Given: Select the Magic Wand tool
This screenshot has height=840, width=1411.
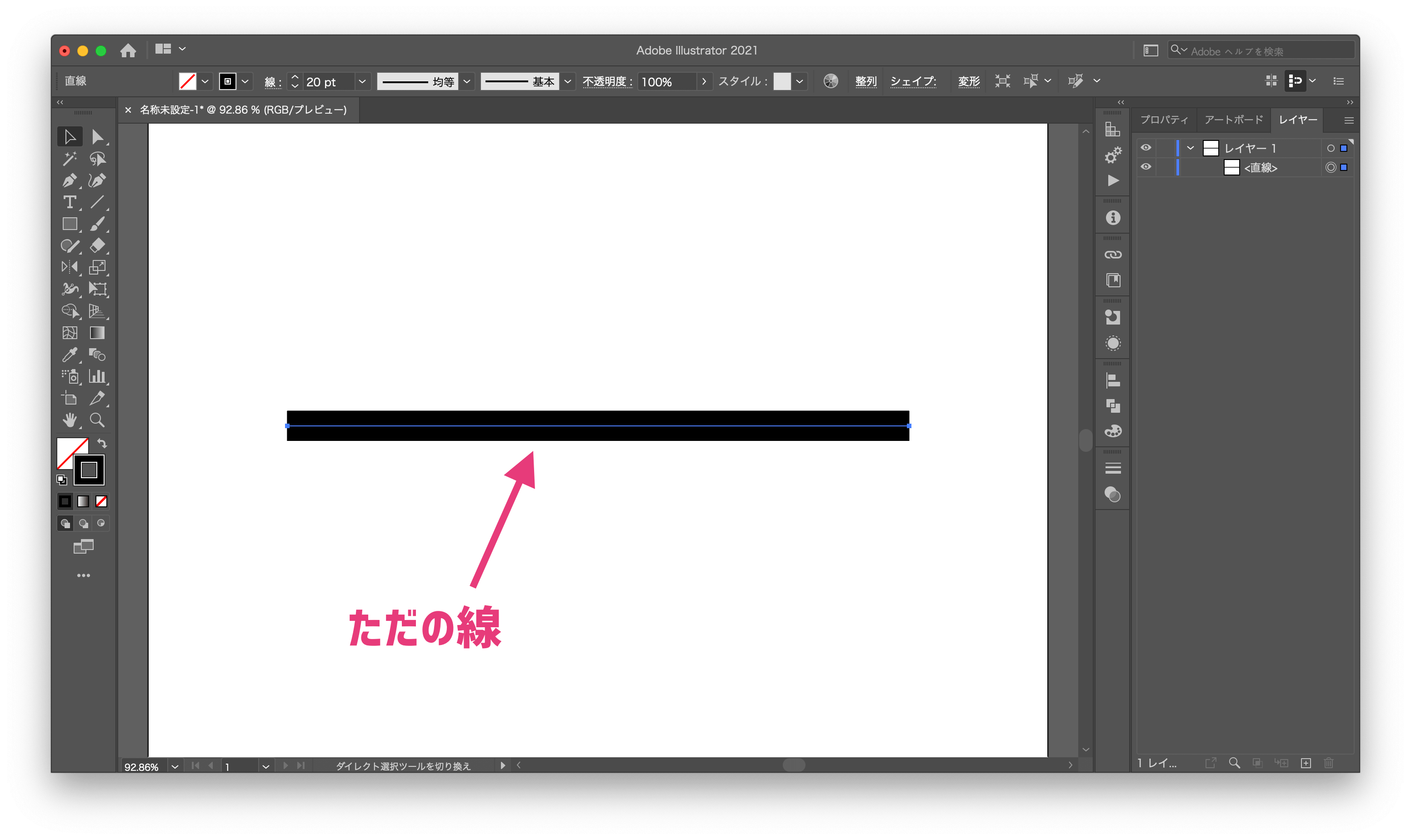Looking at the screenshot, I should click(x=70, y=159).
